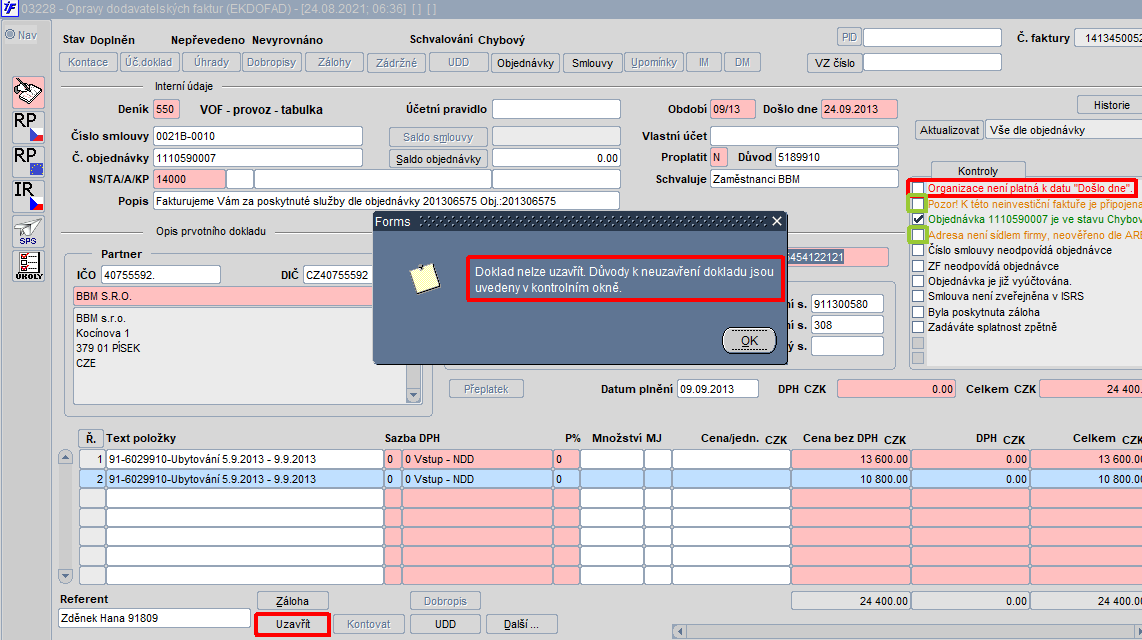1142x640 pixels.
Task: Click the IR Czech flag icon
Action: point(28,197)
